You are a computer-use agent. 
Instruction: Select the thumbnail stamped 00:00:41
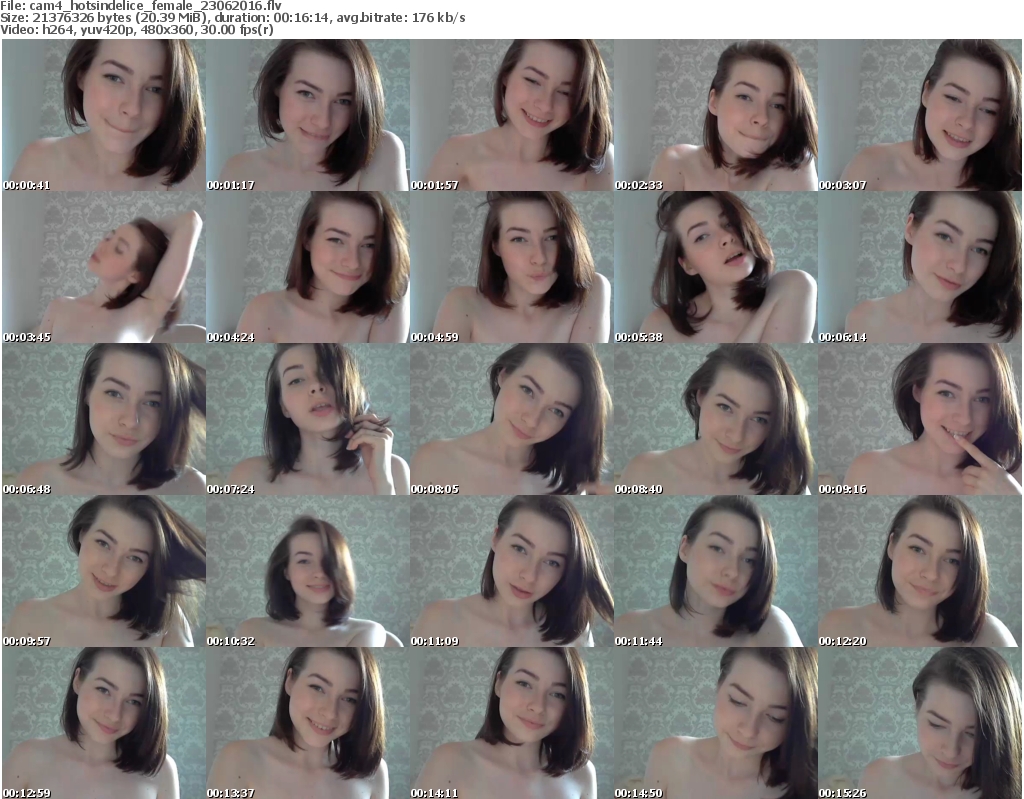pyautogui.click(x=104, y=115)
